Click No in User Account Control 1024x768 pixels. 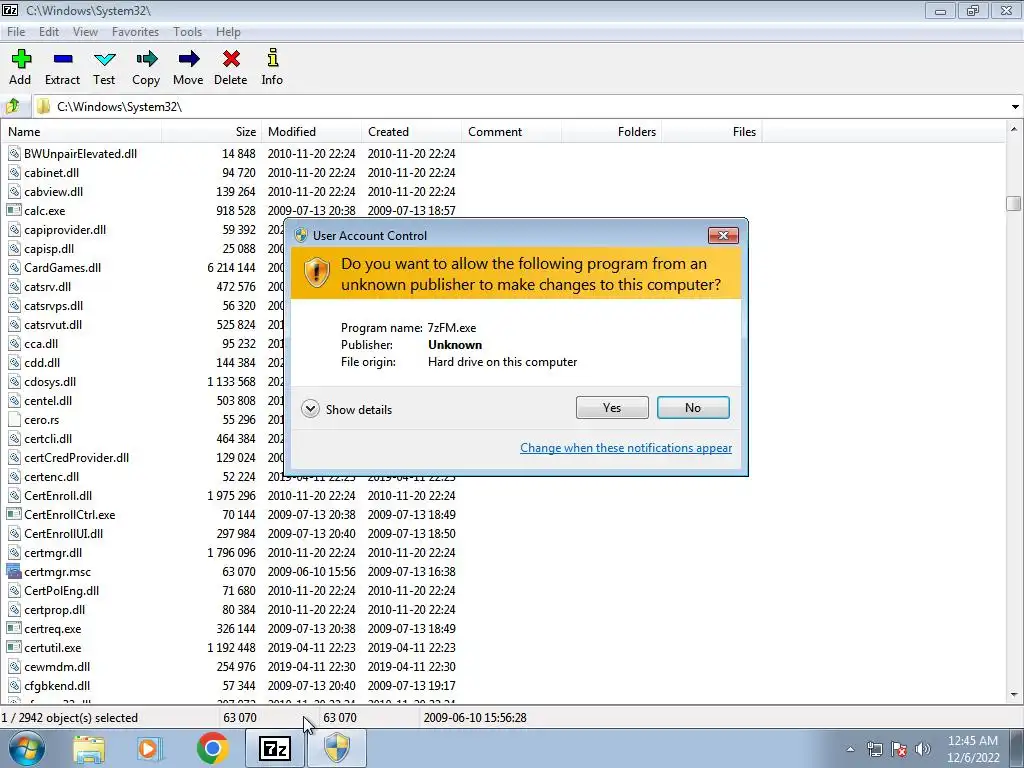click(693, 408)
